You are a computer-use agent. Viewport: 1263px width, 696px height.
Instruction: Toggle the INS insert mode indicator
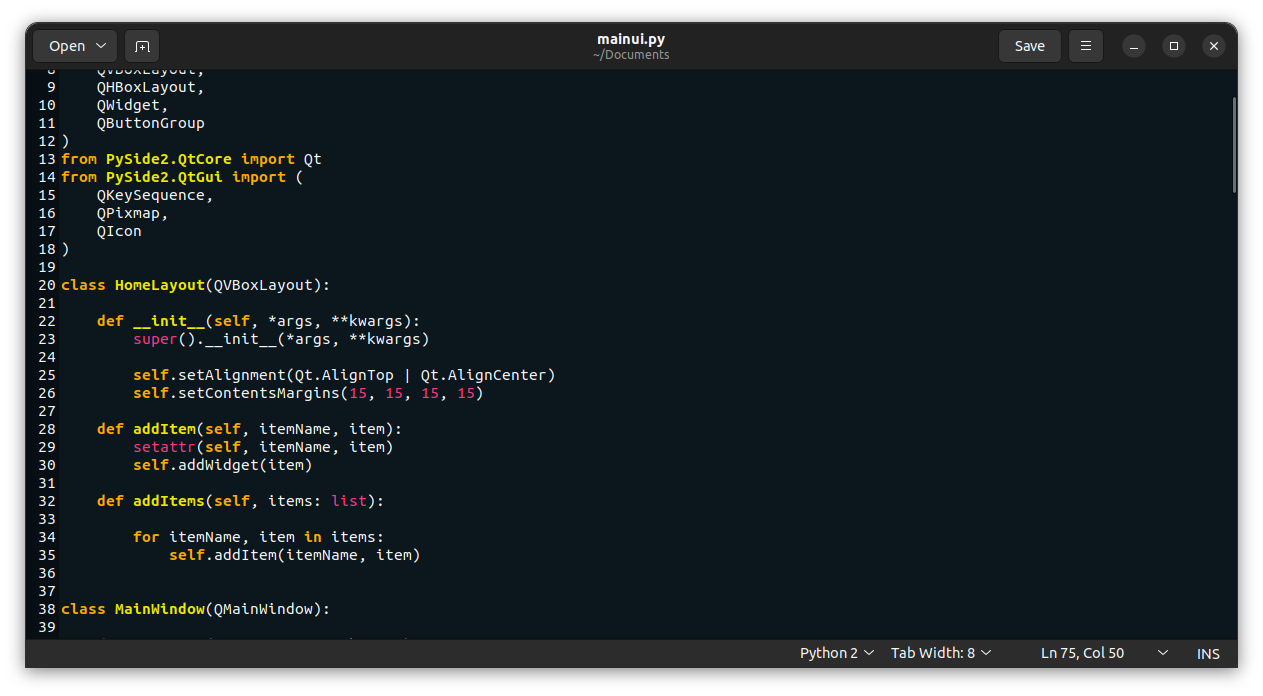point(1208,653)
